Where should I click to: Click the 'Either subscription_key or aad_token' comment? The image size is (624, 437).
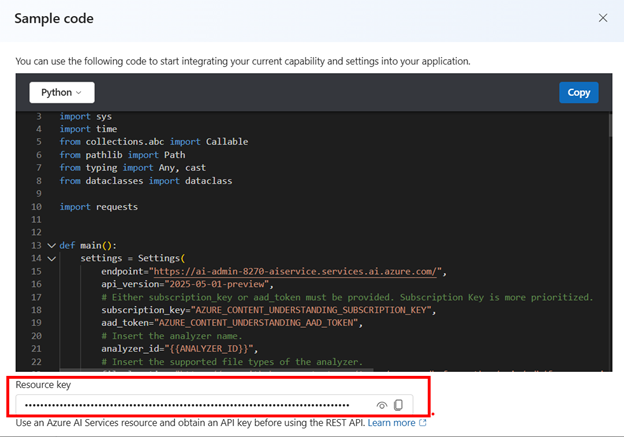click(347, 297)
